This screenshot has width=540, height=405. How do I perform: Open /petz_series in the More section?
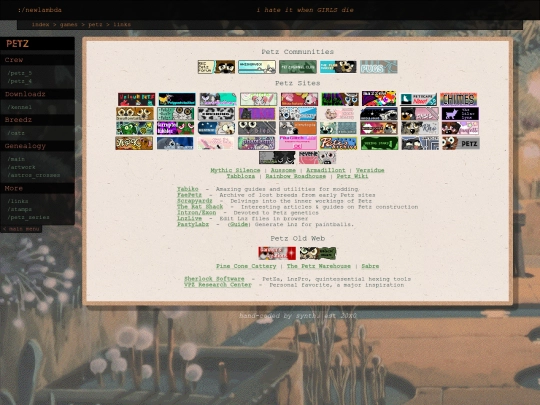[x=29, y=217]
